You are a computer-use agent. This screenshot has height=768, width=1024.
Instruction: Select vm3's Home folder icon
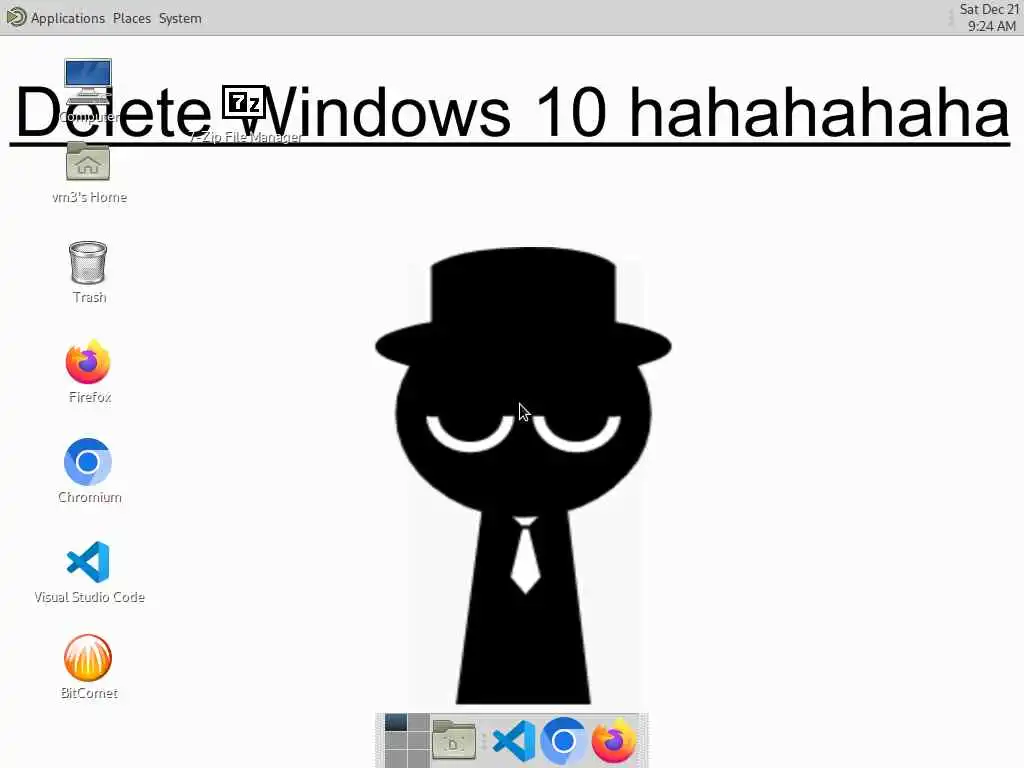(88, 163)
